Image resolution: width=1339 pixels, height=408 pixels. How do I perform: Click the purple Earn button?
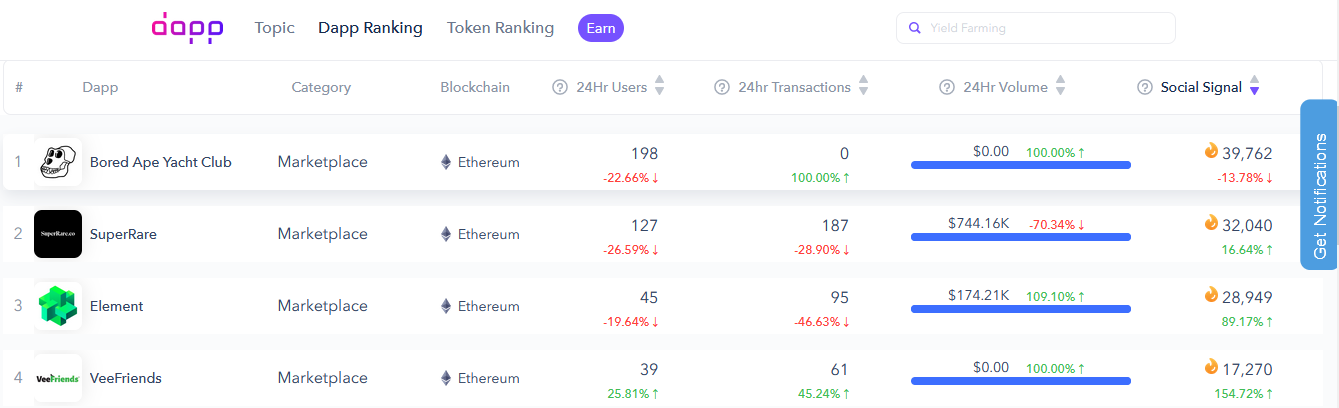click(x=601, y=28)
